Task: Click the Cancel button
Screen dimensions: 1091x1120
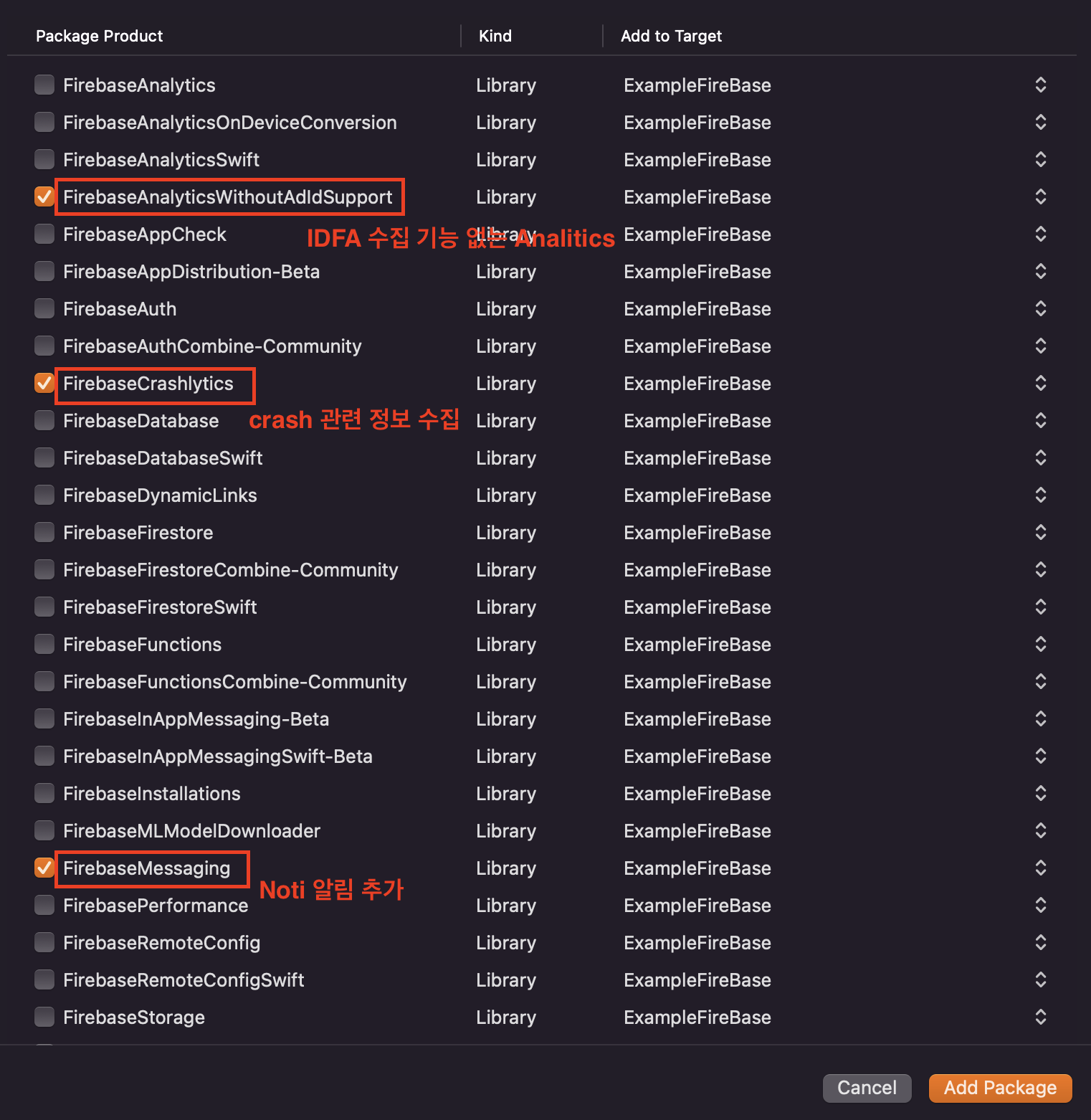Action: click(x=867, y=1088)
